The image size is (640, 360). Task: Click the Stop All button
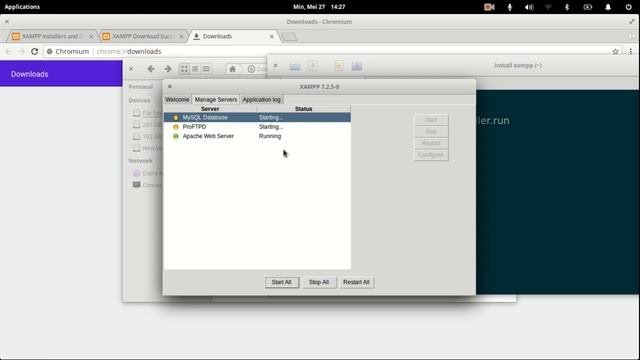(319, 282)
